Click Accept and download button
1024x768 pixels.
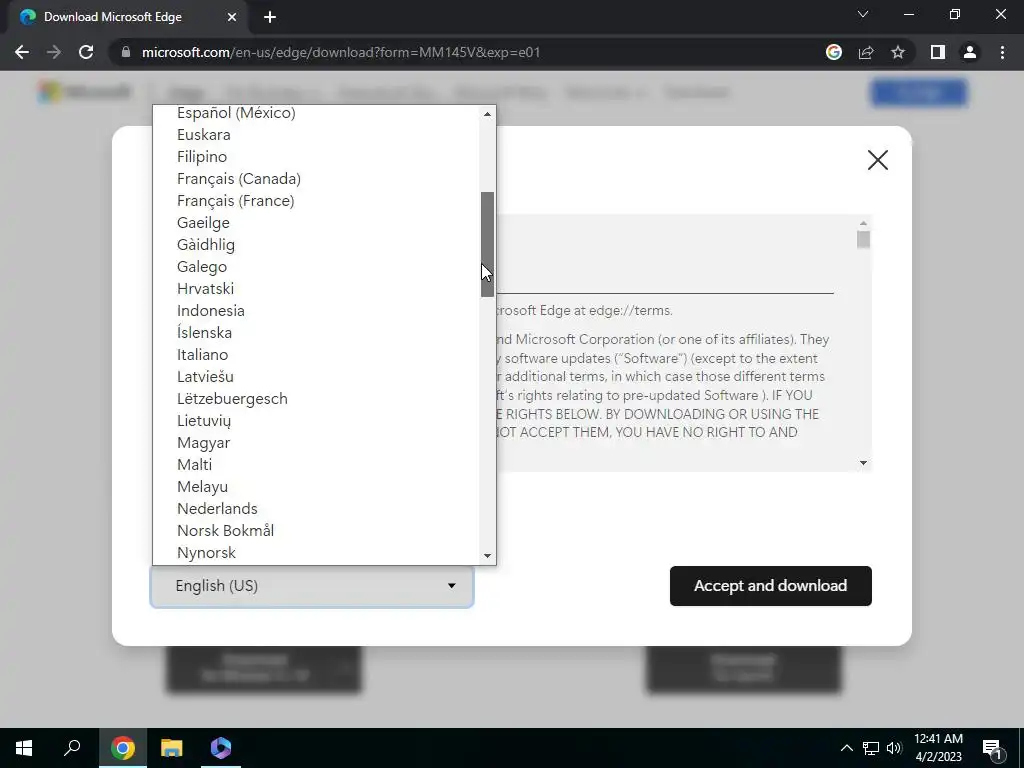[x=771, y=586]
